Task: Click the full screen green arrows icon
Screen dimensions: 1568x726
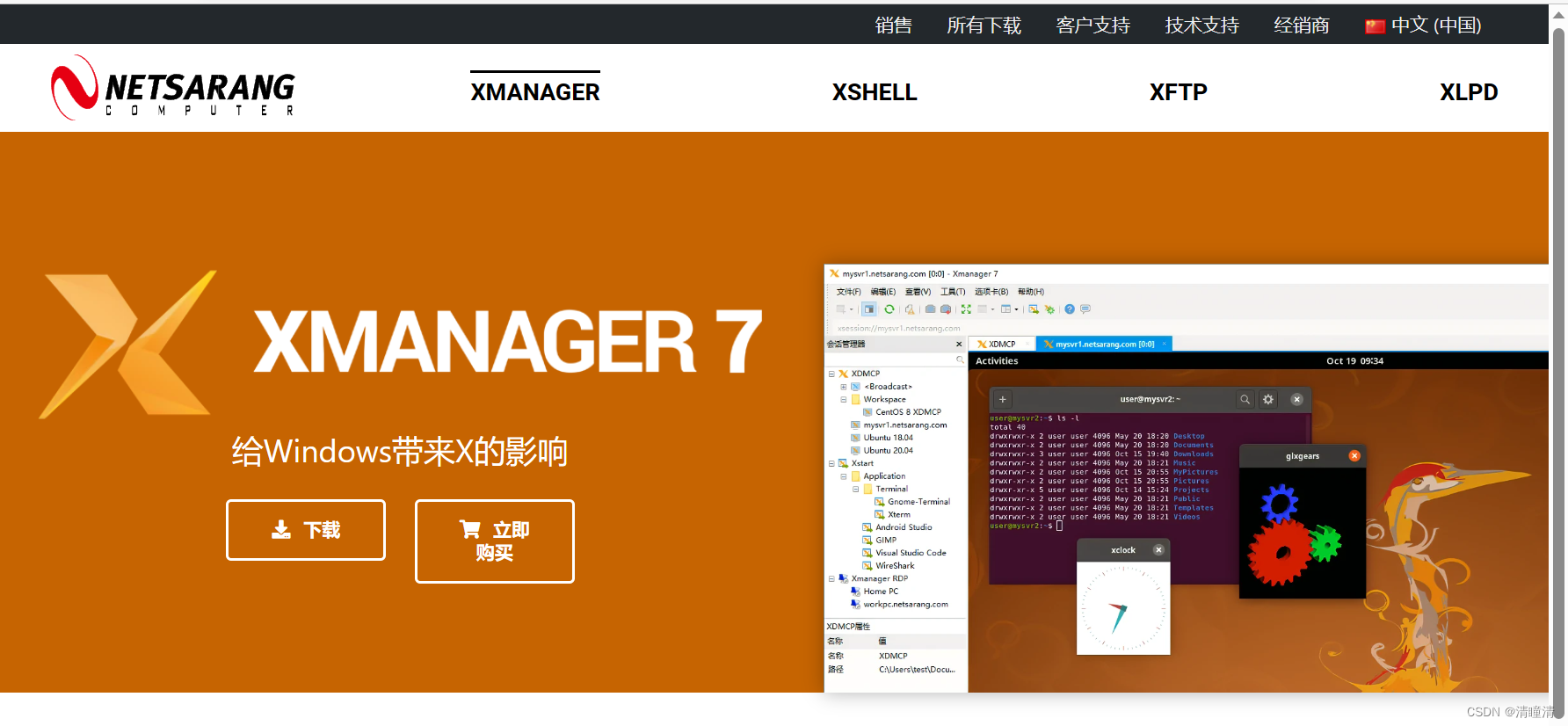Action: pyautogui.click(x=966, y=309)
